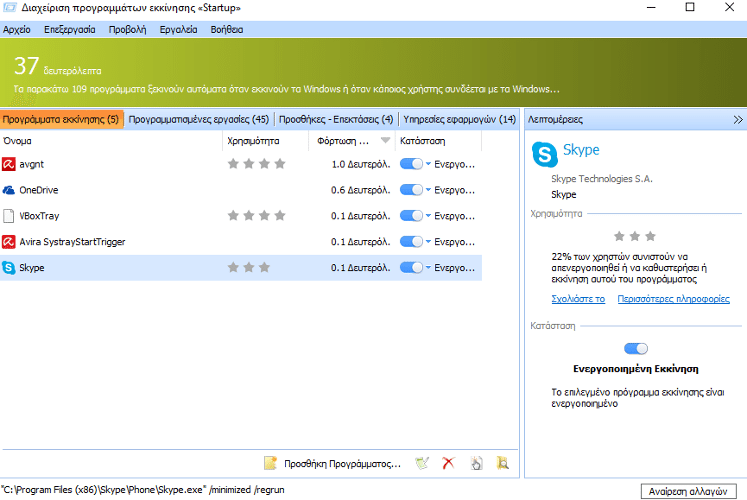Screen dimensions: 747x500
Task: Sort by Όνομα column header
Action: [111, 141]
